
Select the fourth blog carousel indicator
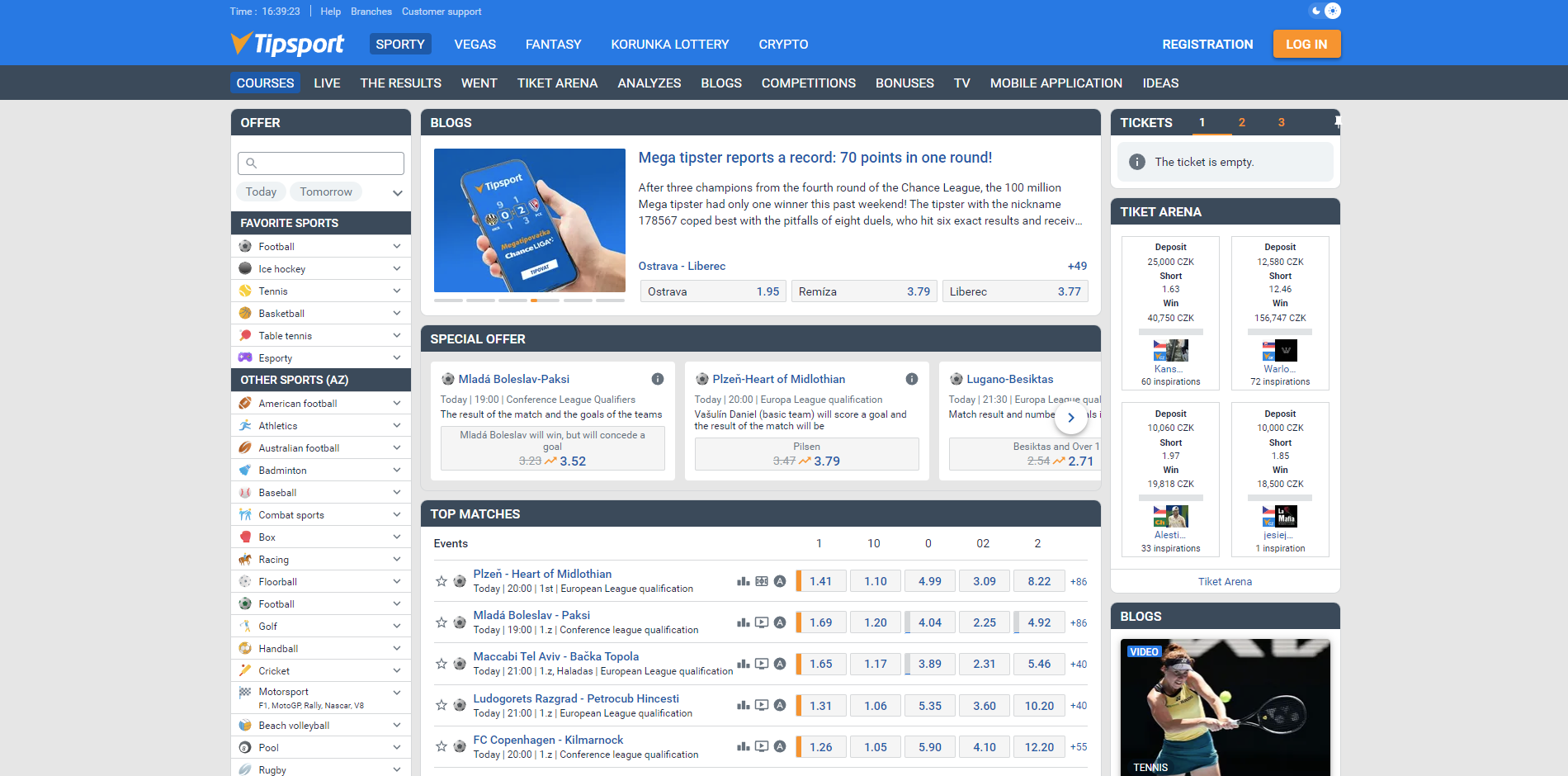pos(545,300)
